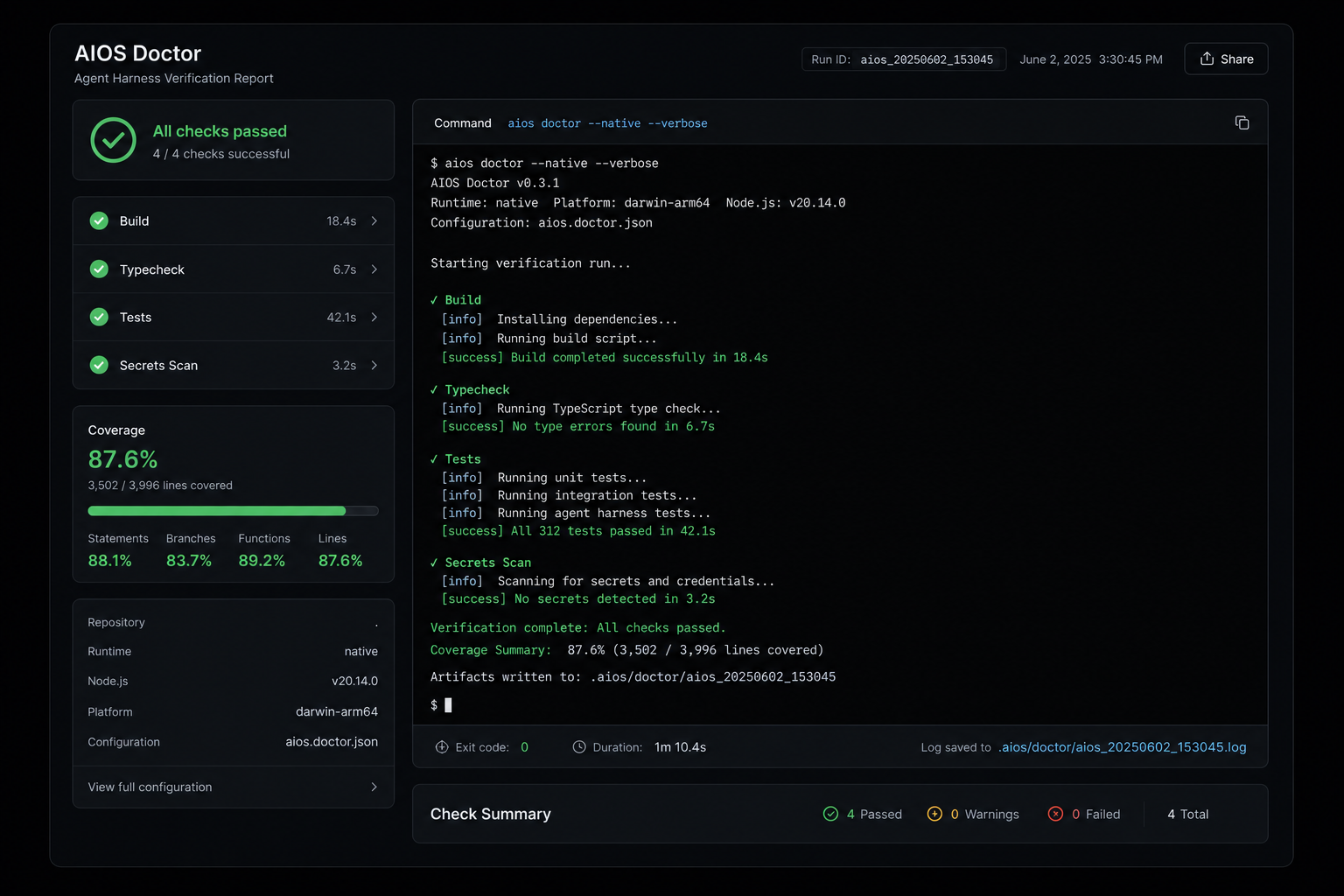Click the terminal prompt cursor

click(x=448, y=705)
